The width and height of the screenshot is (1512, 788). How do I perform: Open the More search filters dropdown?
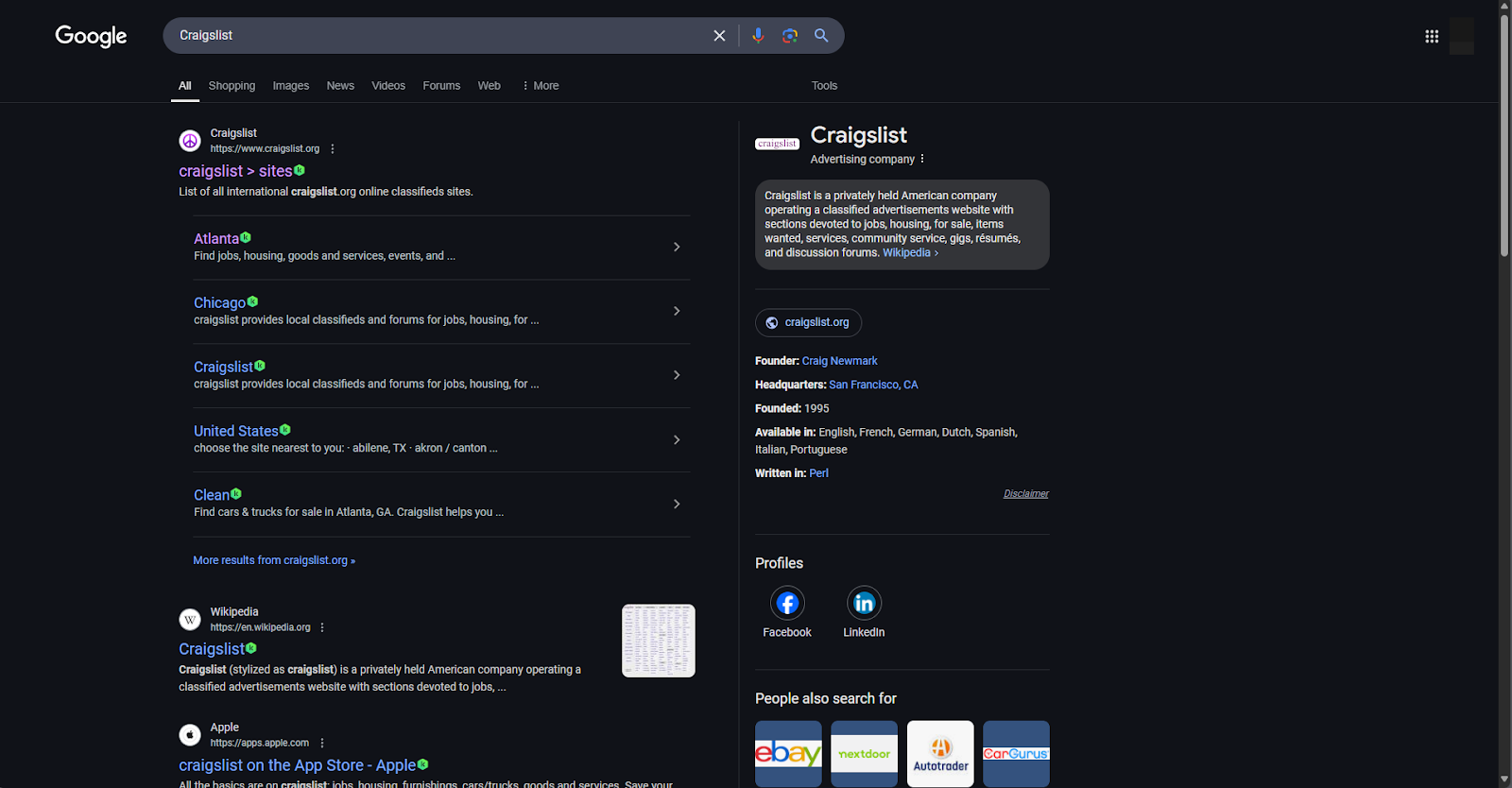[x=541, y=86]
